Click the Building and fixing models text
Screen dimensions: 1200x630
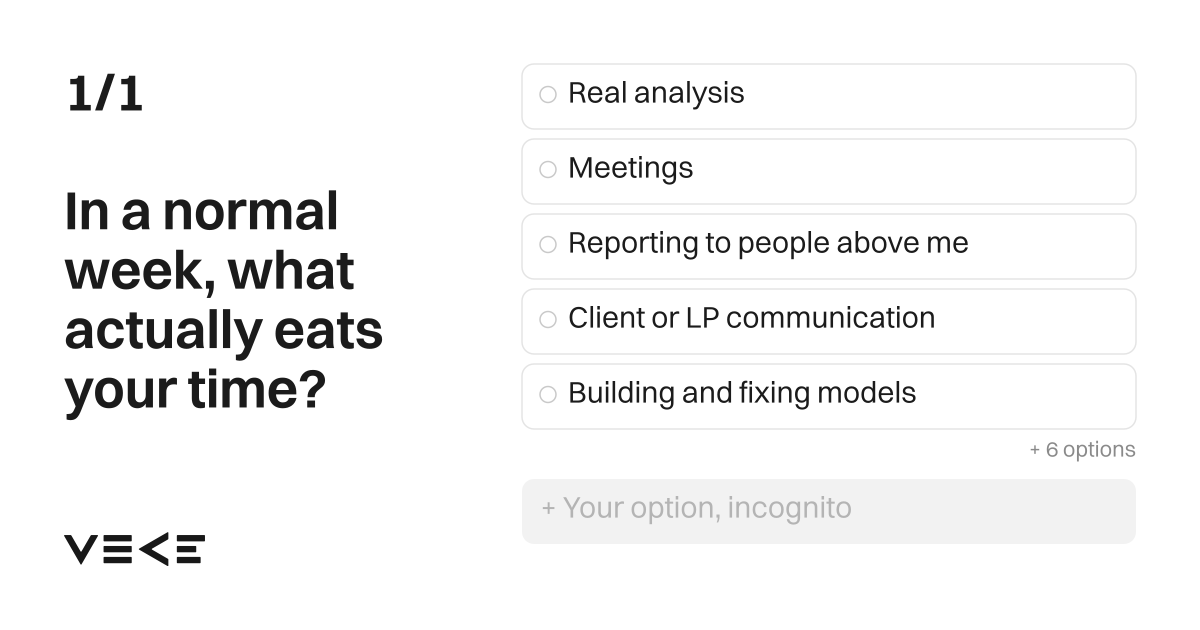point(742,394)
